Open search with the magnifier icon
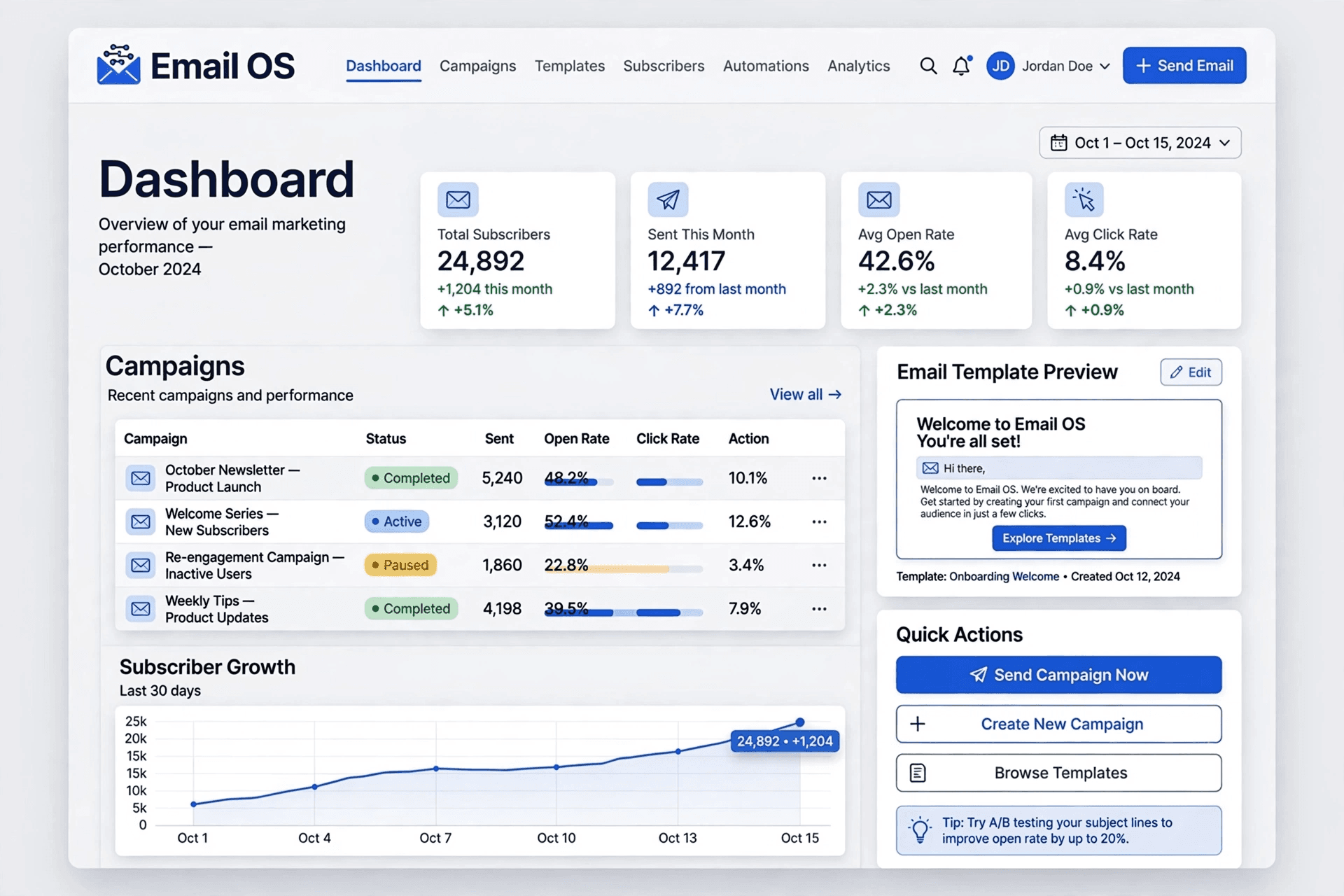 click(x=928, y=66)
